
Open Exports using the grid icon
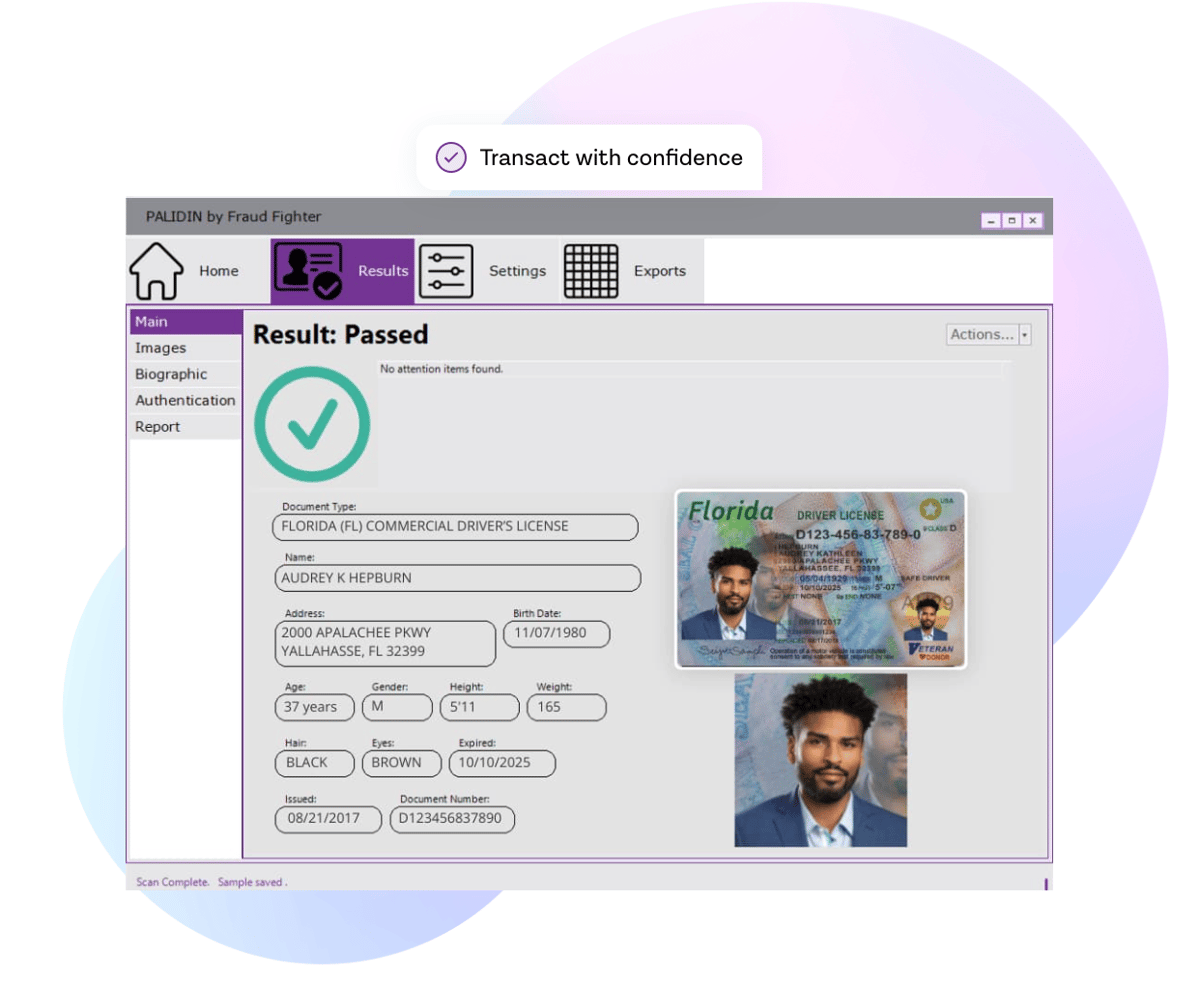tap(591, 269)
